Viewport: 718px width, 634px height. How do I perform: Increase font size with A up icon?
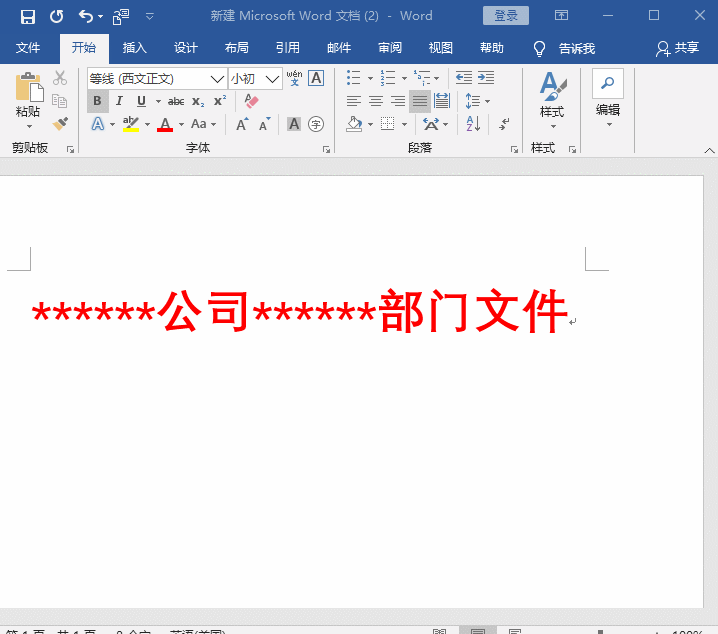click(x=242, y=124)
